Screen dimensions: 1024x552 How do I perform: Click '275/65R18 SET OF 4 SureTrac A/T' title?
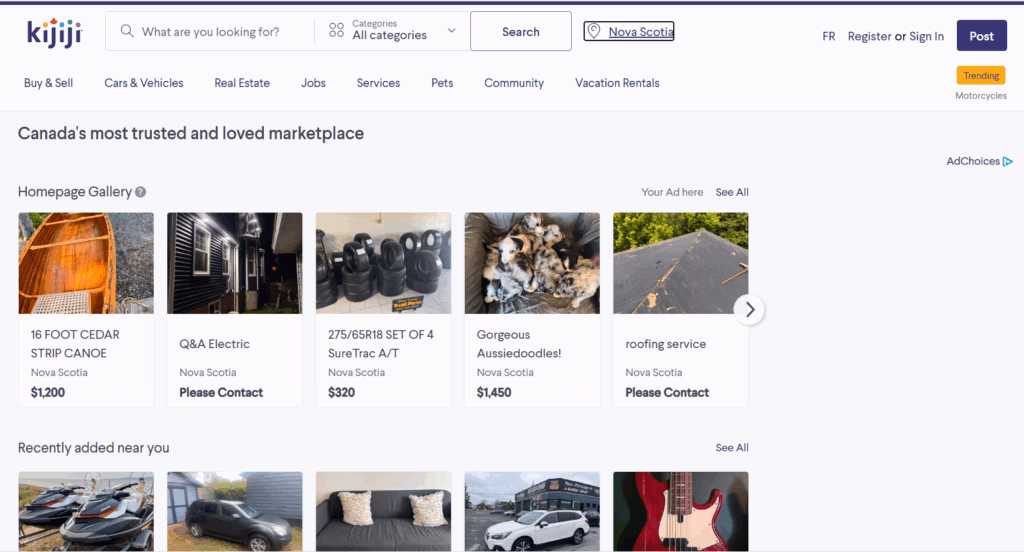coord(381,344)
